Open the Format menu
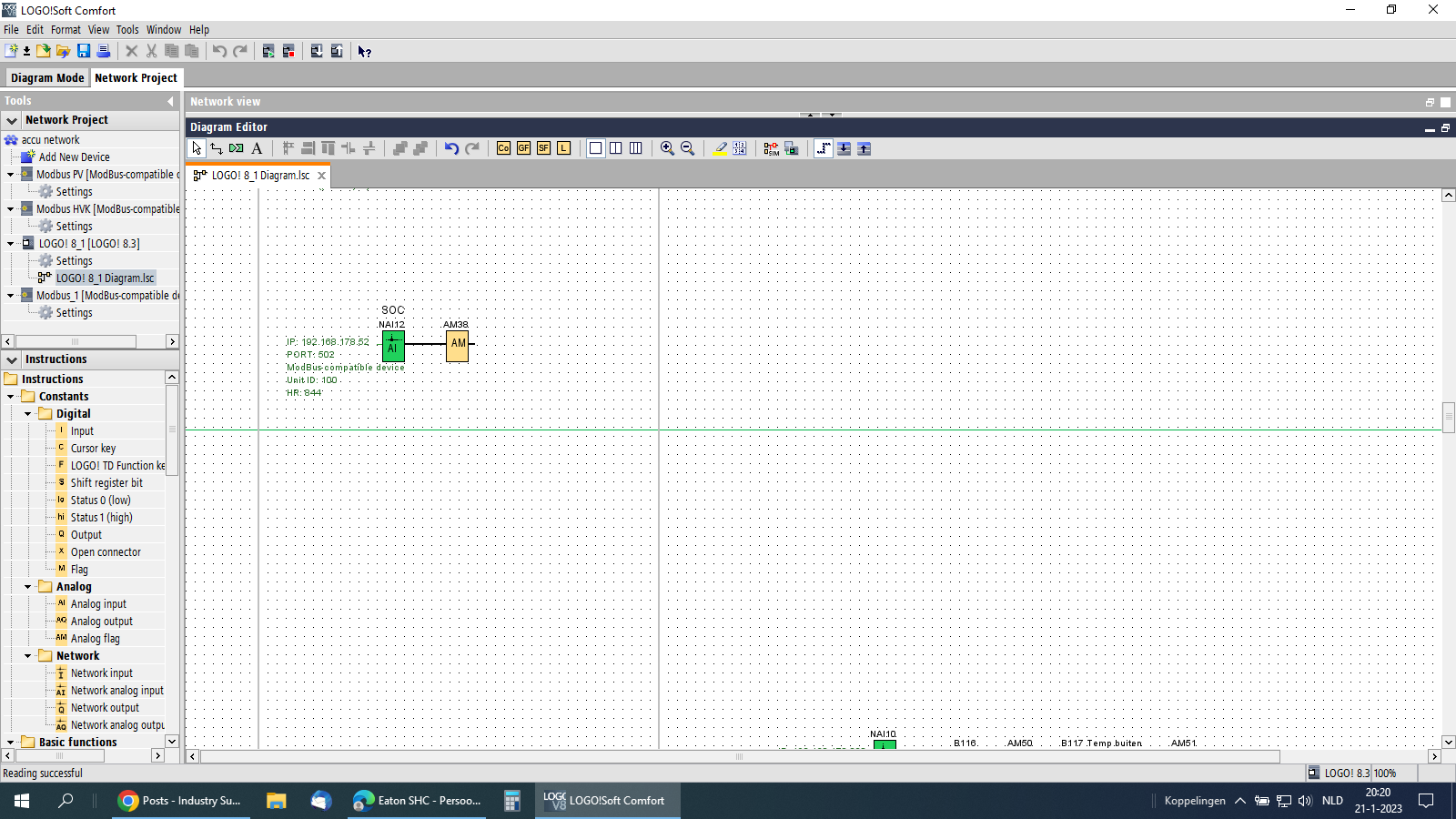1456x819 pixels. (x=66, y=30)
